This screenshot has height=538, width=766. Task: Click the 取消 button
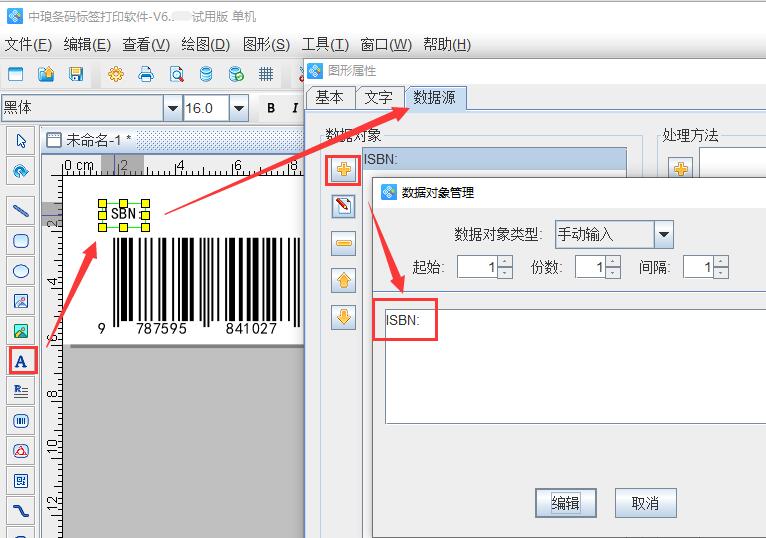pos(645,503)
